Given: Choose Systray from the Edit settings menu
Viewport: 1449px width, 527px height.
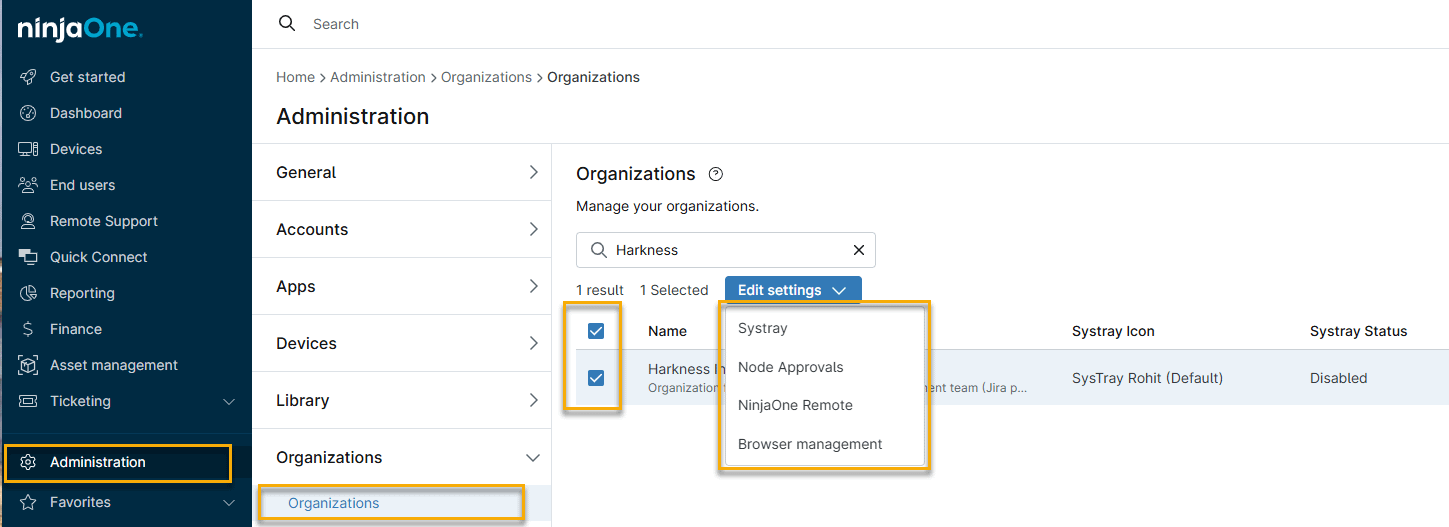Looking at the screenshot, I should click(x=762, y=328).
